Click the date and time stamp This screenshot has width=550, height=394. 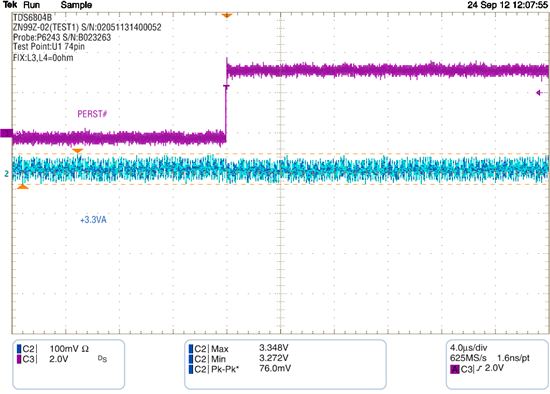click(x=507, y=5)
